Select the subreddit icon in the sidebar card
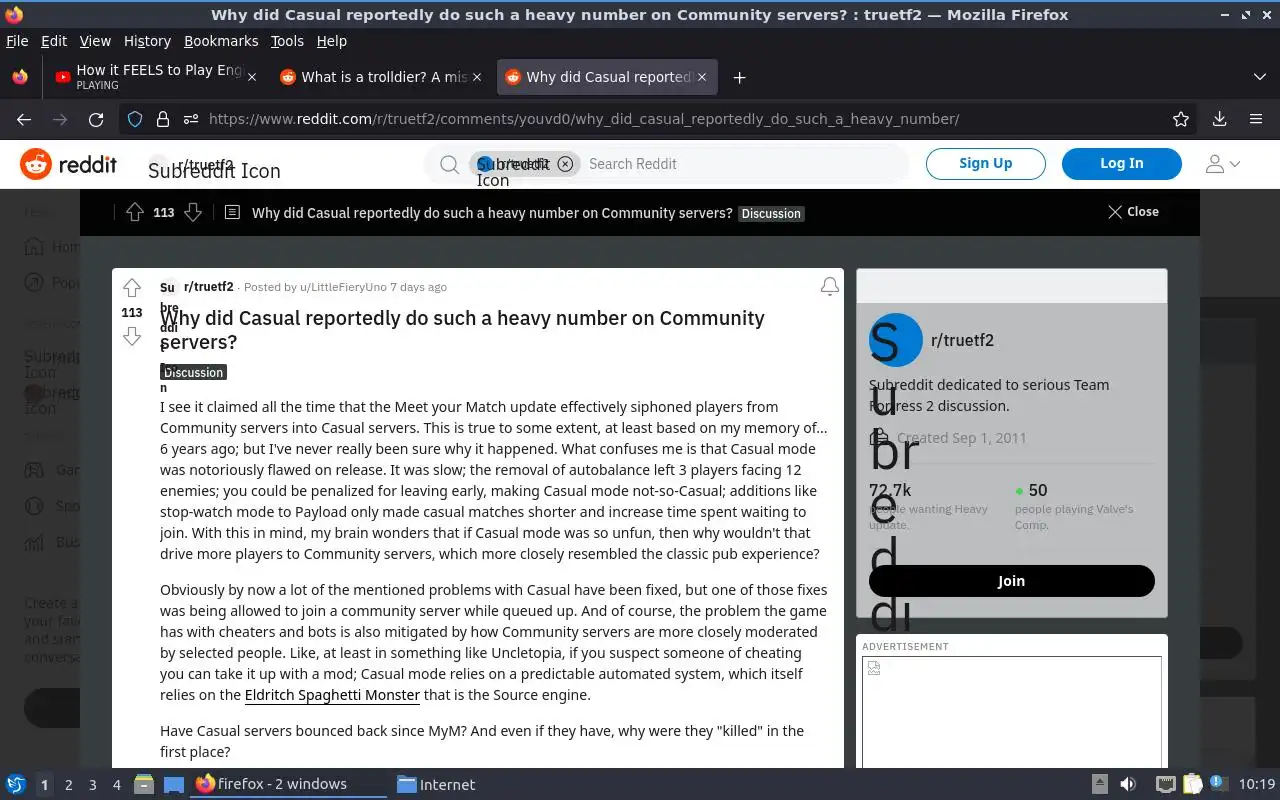 point(895,340)
